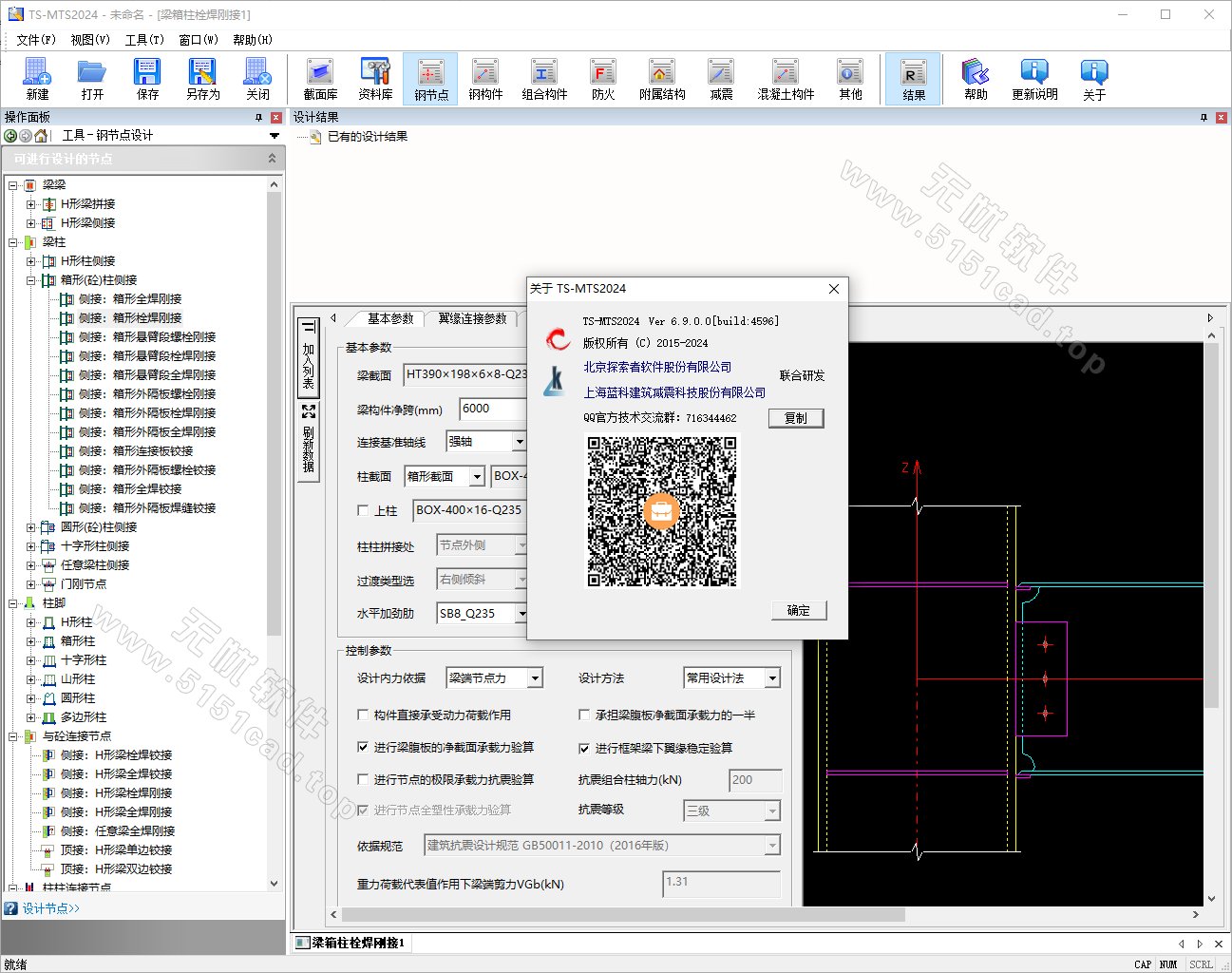Click the 确定 button in About dialog
The image size is (1232, 973).
(798, 610)
